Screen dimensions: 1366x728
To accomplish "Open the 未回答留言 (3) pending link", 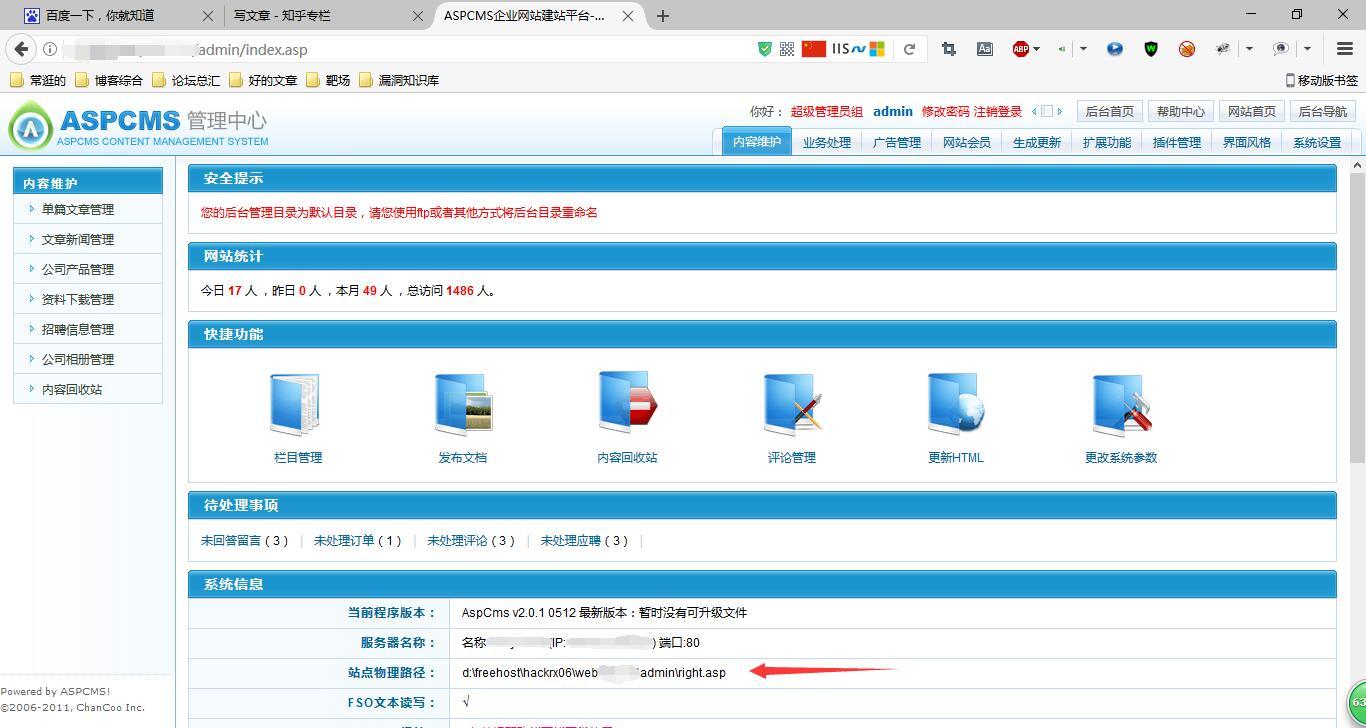I will 245,541.
